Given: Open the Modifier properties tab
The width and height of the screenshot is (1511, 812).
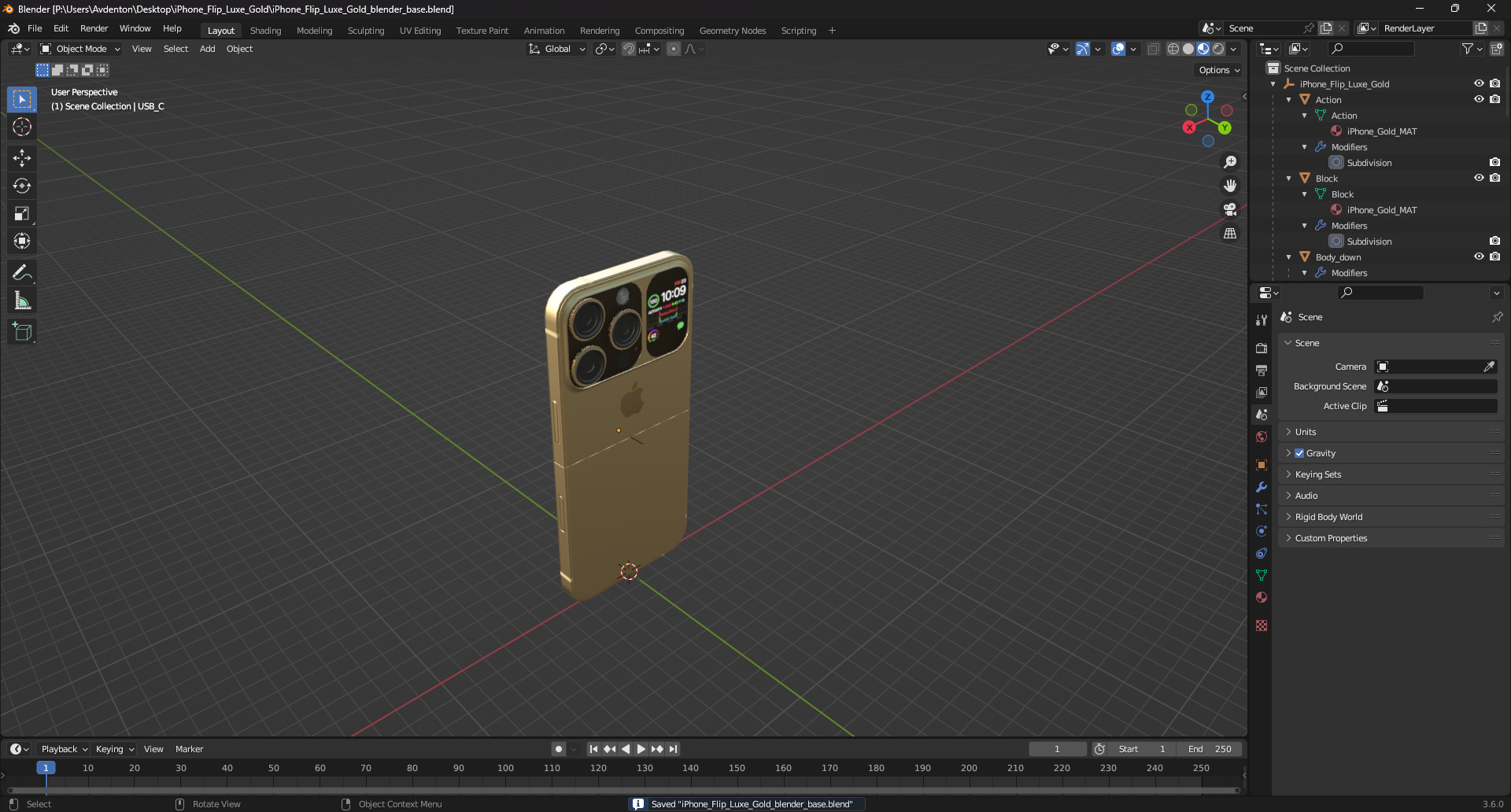Looking at the screenshot, I should coord(1262,487).
